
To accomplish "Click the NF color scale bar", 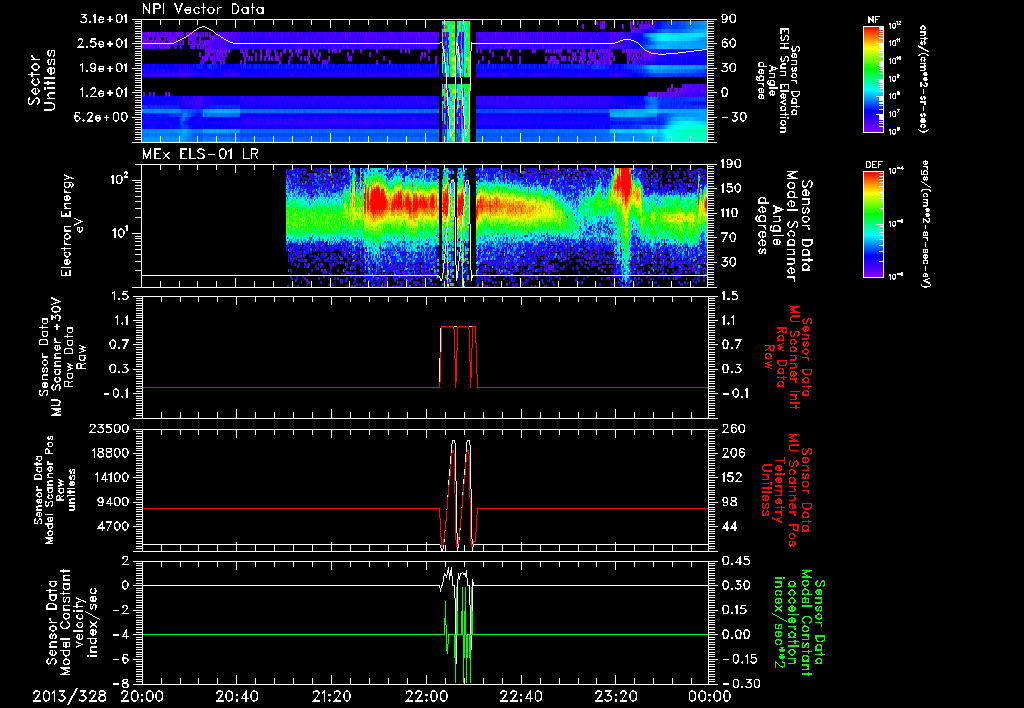I will tap(873, 78).
